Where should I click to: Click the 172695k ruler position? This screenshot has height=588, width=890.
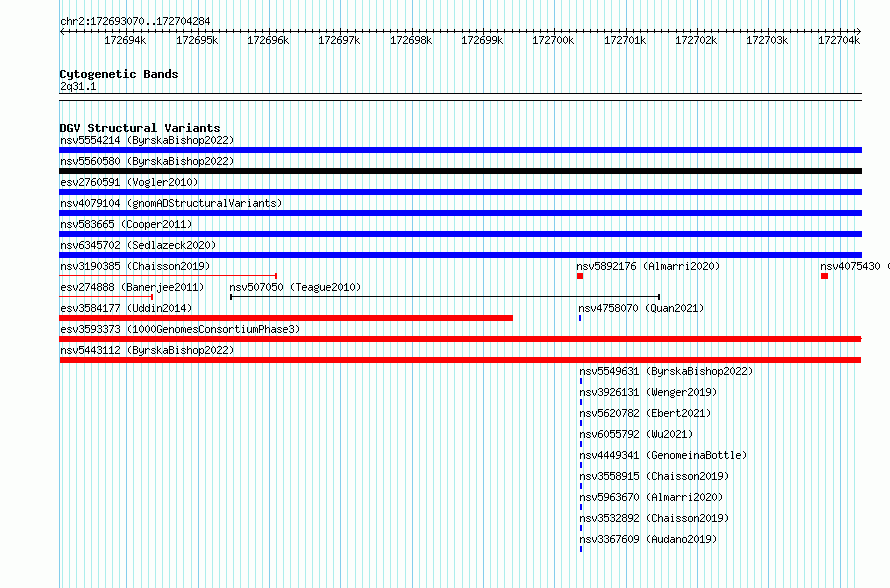(x=197, y=40)
